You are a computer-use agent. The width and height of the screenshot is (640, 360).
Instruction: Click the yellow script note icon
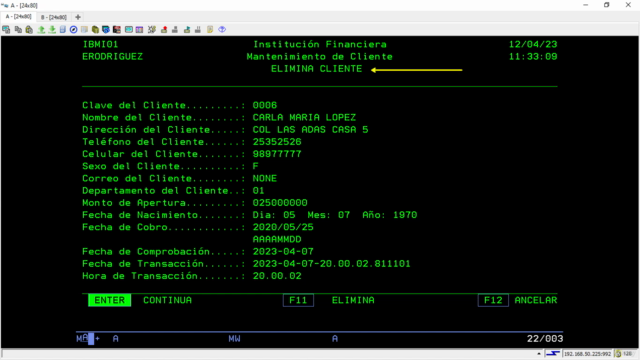pos(210,29)
